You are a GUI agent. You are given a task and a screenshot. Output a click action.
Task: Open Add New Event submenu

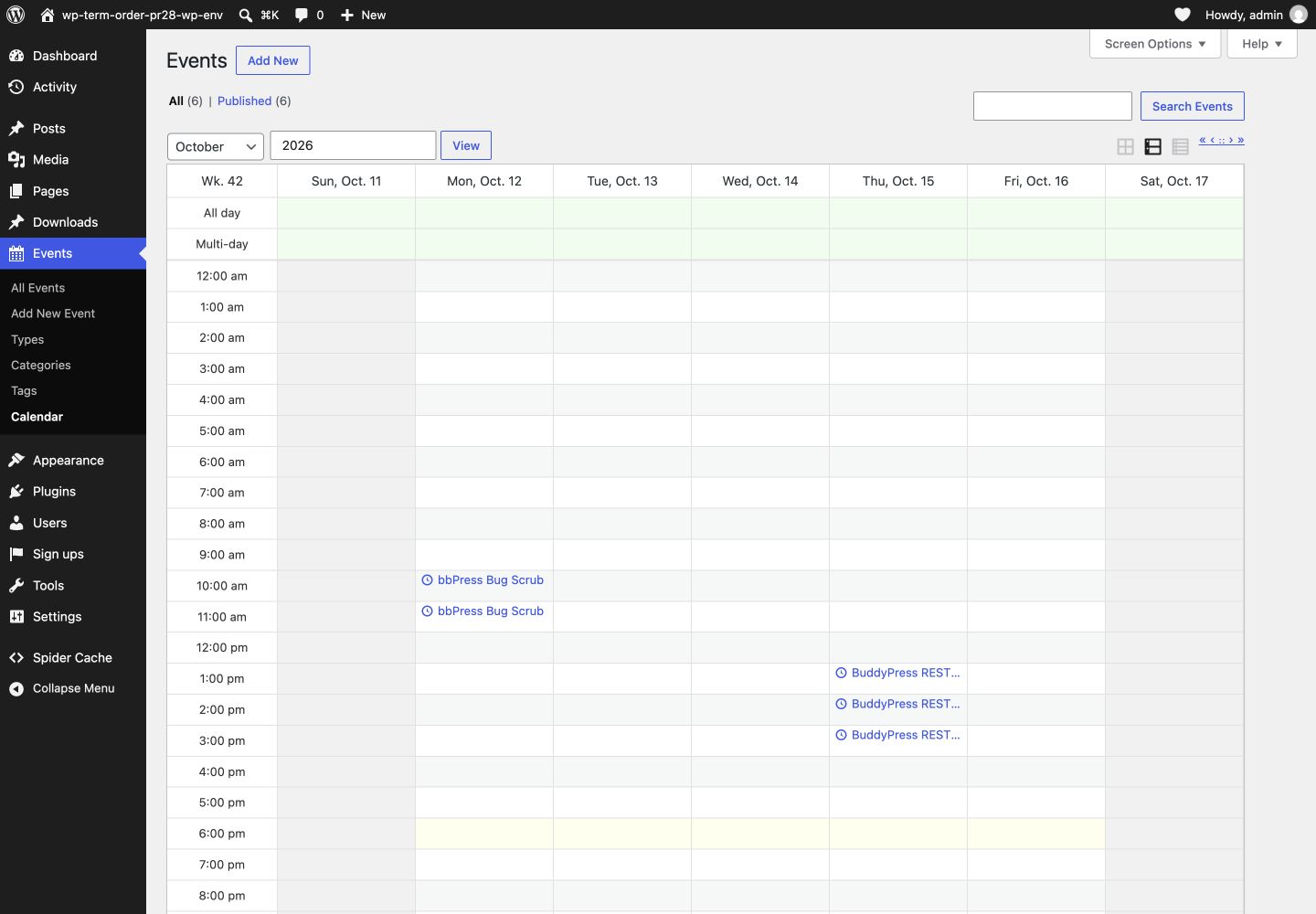[x=53, y=314]
